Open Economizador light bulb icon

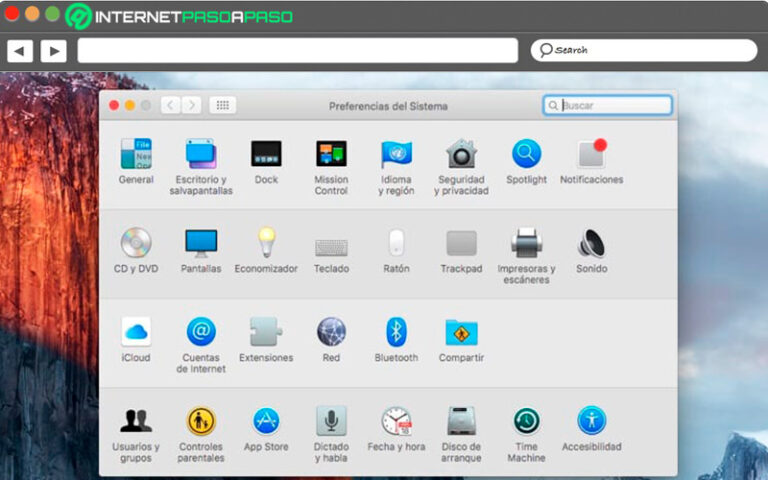[x=266, y=242]
